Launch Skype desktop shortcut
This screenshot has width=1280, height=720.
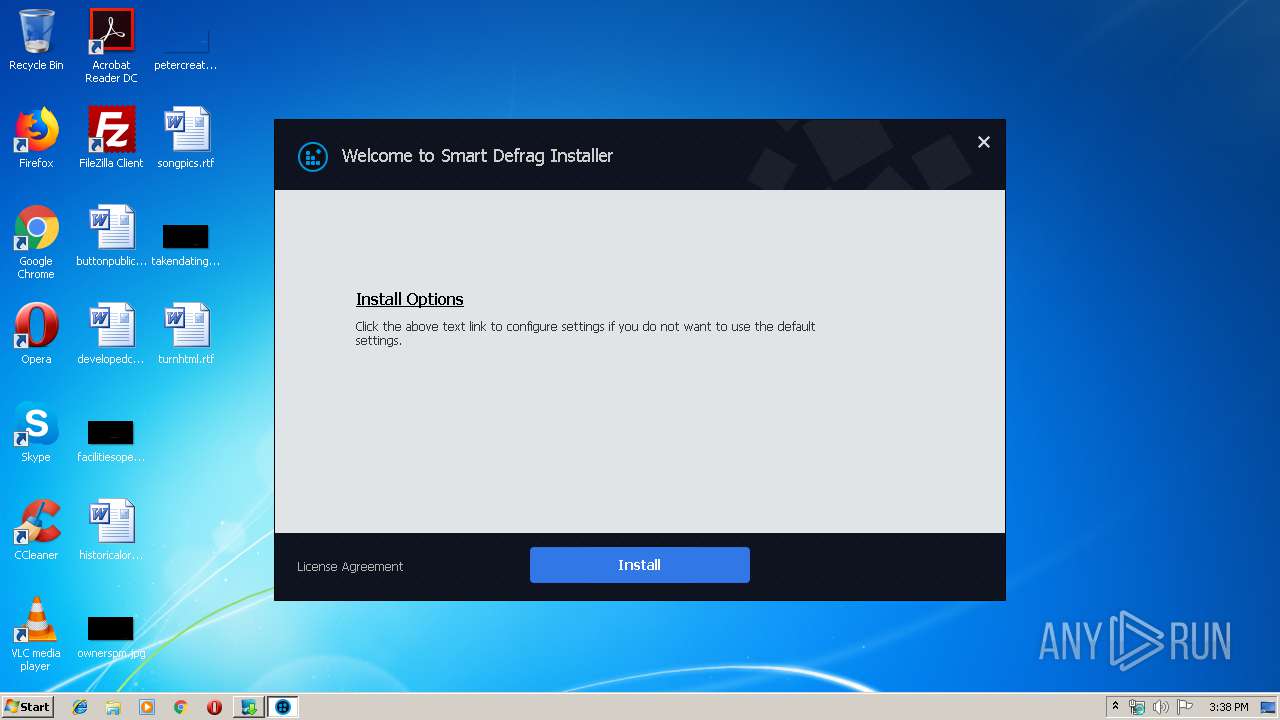tap(36, 432)
